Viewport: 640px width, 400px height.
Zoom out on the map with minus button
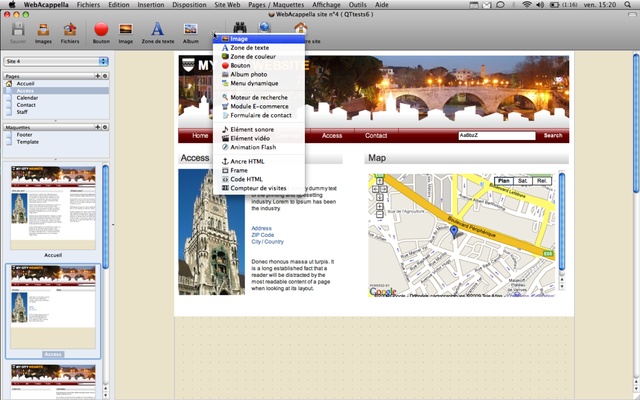(380, 215)
